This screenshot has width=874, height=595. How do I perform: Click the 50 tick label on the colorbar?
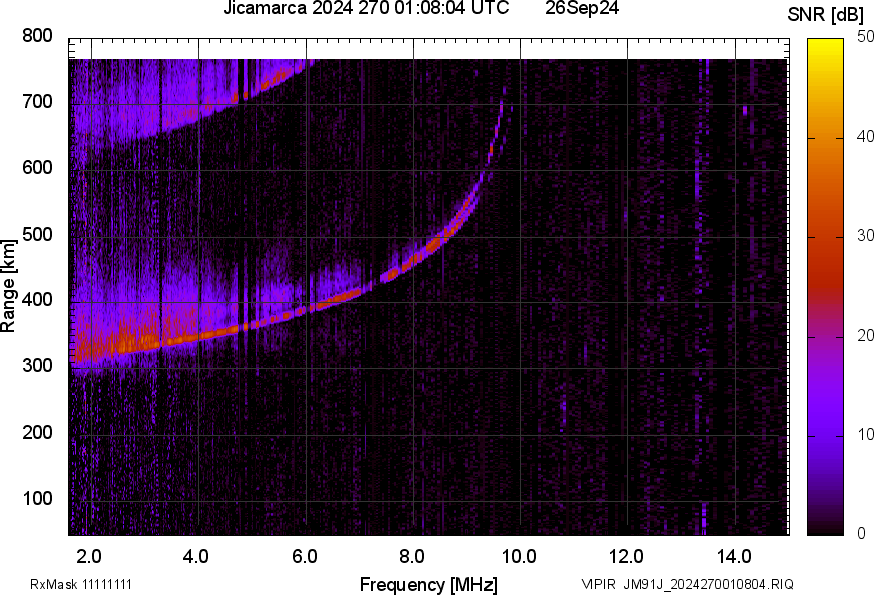click(x=865, y=37)
